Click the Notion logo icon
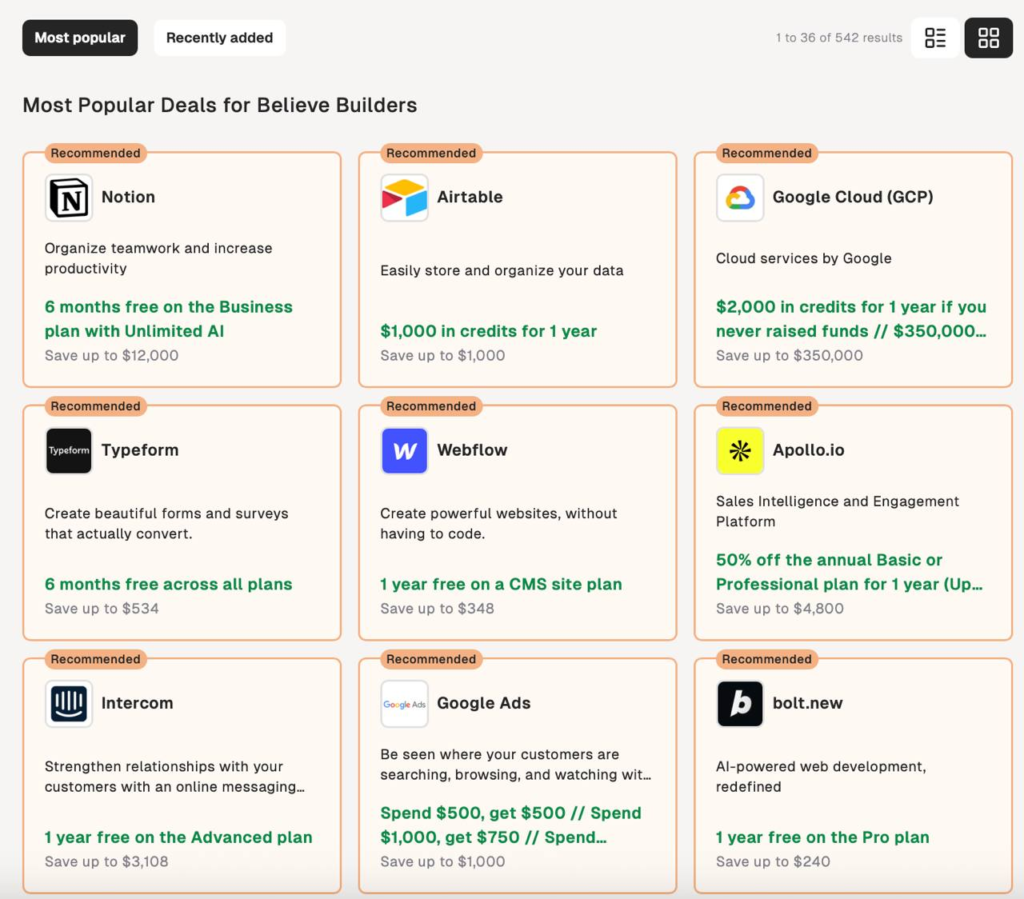1024x899 pixels. [69, 198]
